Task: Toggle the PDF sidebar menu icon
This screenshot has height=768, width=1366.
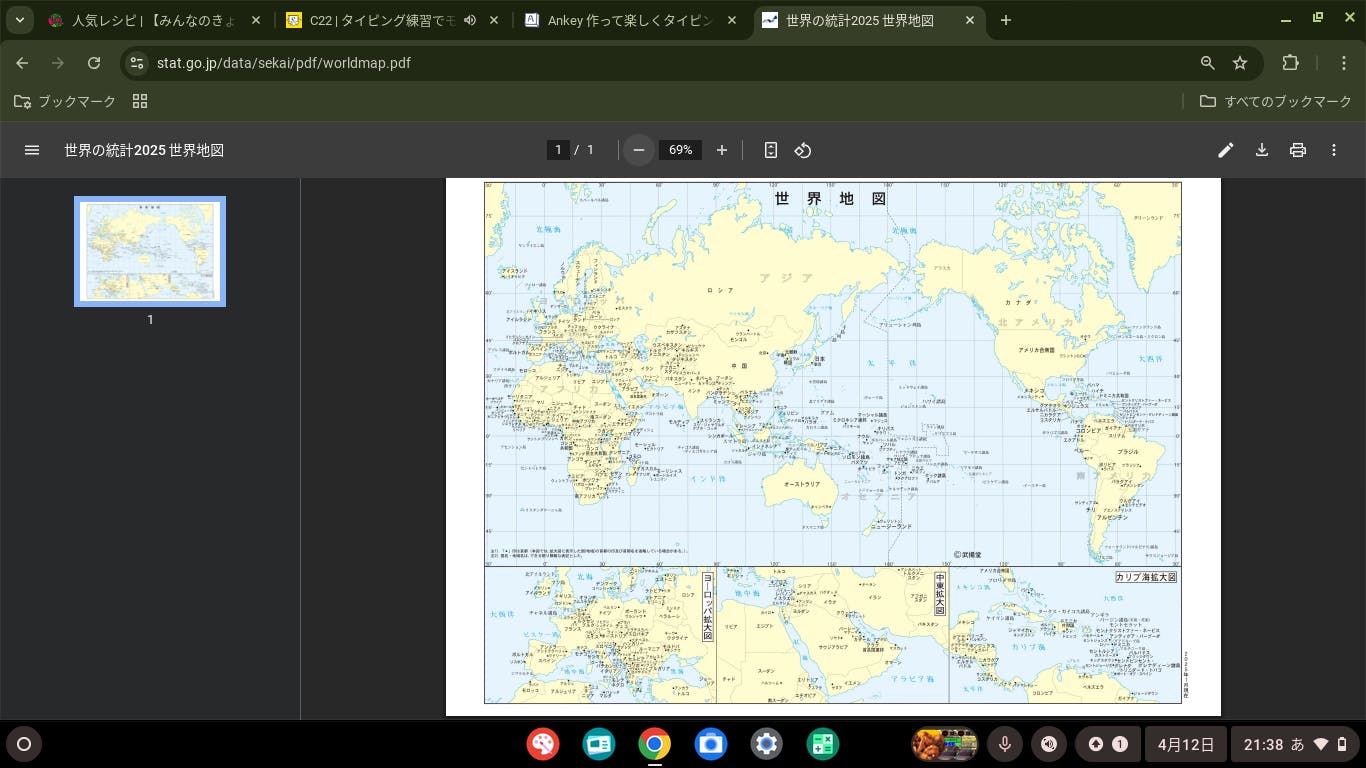Action: coord(32,150)
